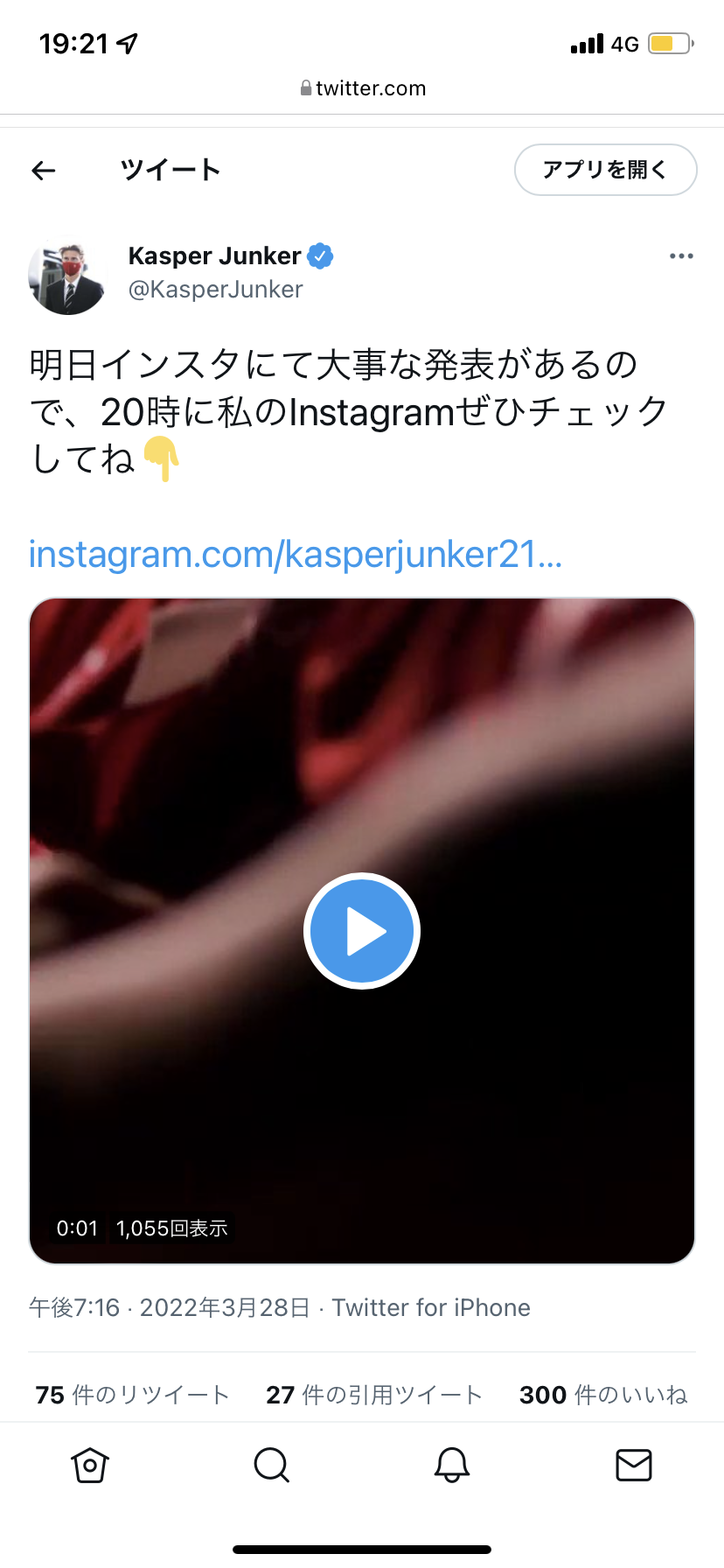The height and width of the screenshot is (1568, 724).
Task: Open the three-dot more options menu
Action: click(x=681, y=256)
